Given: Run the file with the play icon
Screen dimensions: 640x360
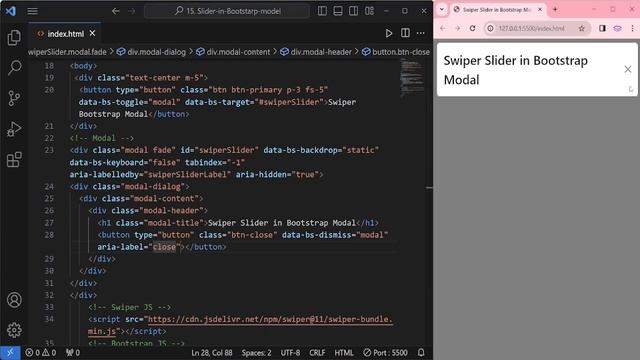Looking at the screenshot, I should pyautogui.click(x=389, y=33).
